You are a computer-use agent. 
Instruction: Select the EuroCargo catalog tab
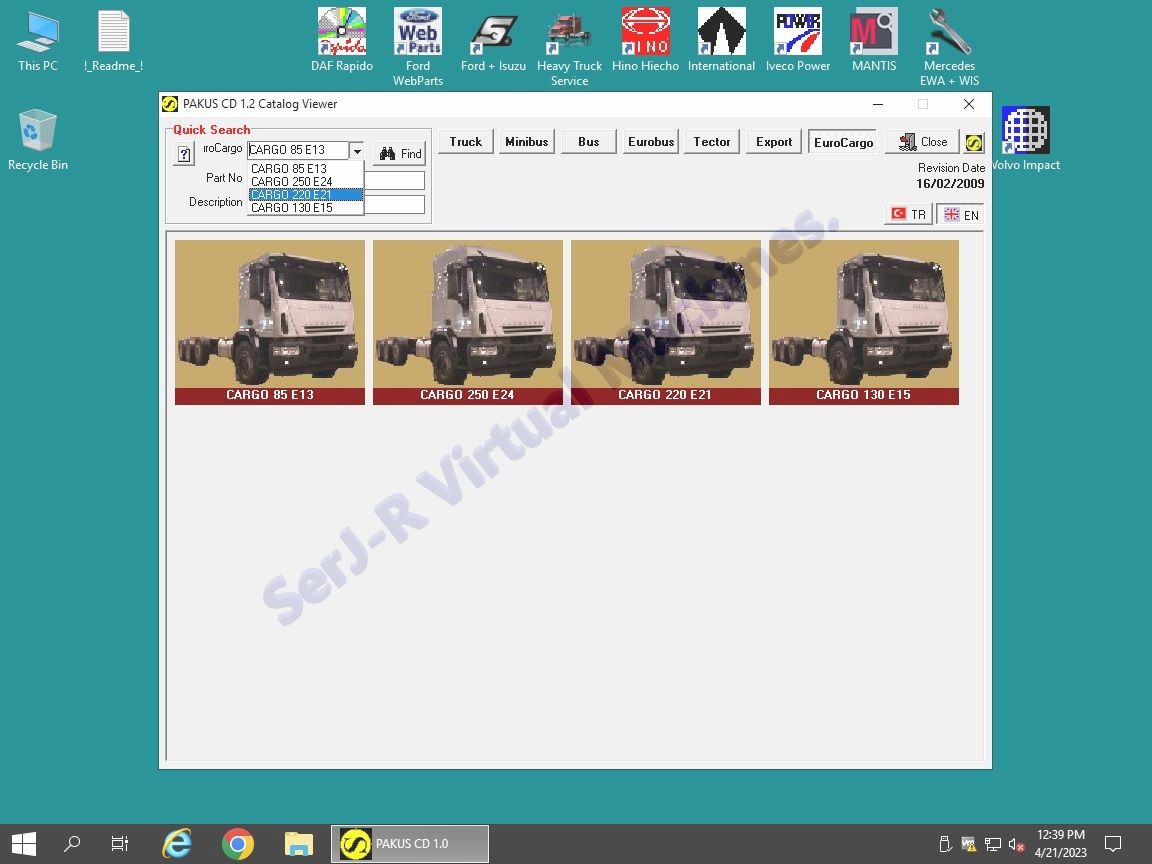(843, 142)
